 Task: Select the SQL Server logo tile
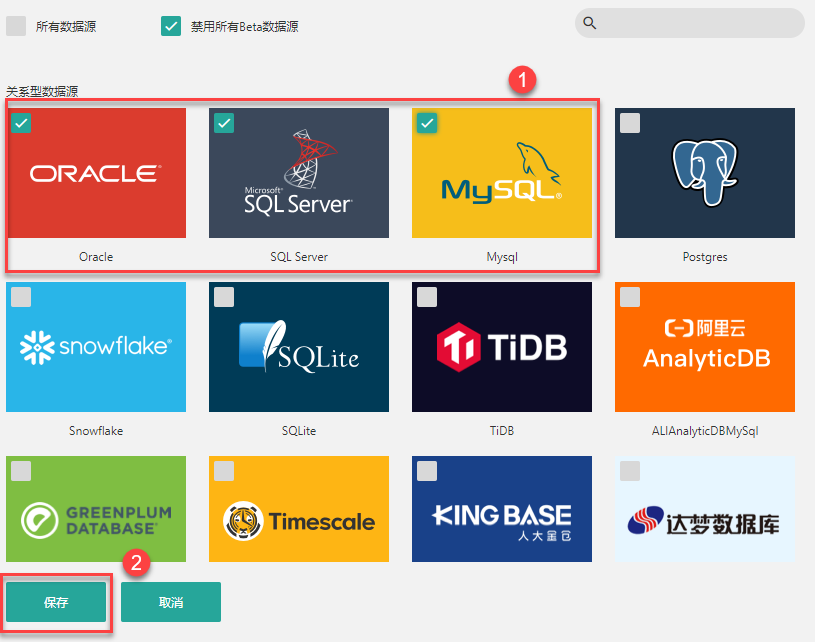[x=298, y=174]
